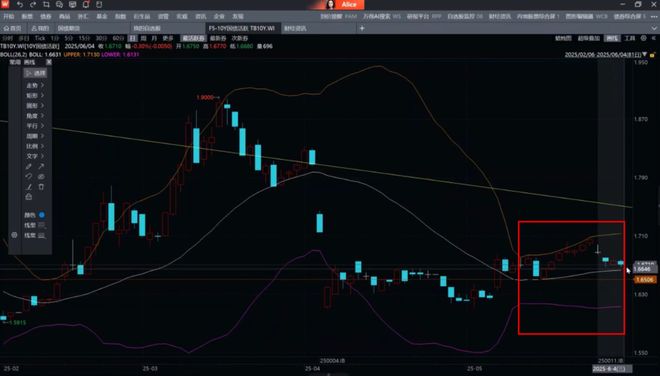Click the undo-drawing curved arrow icon

click(x=29, y=176)
